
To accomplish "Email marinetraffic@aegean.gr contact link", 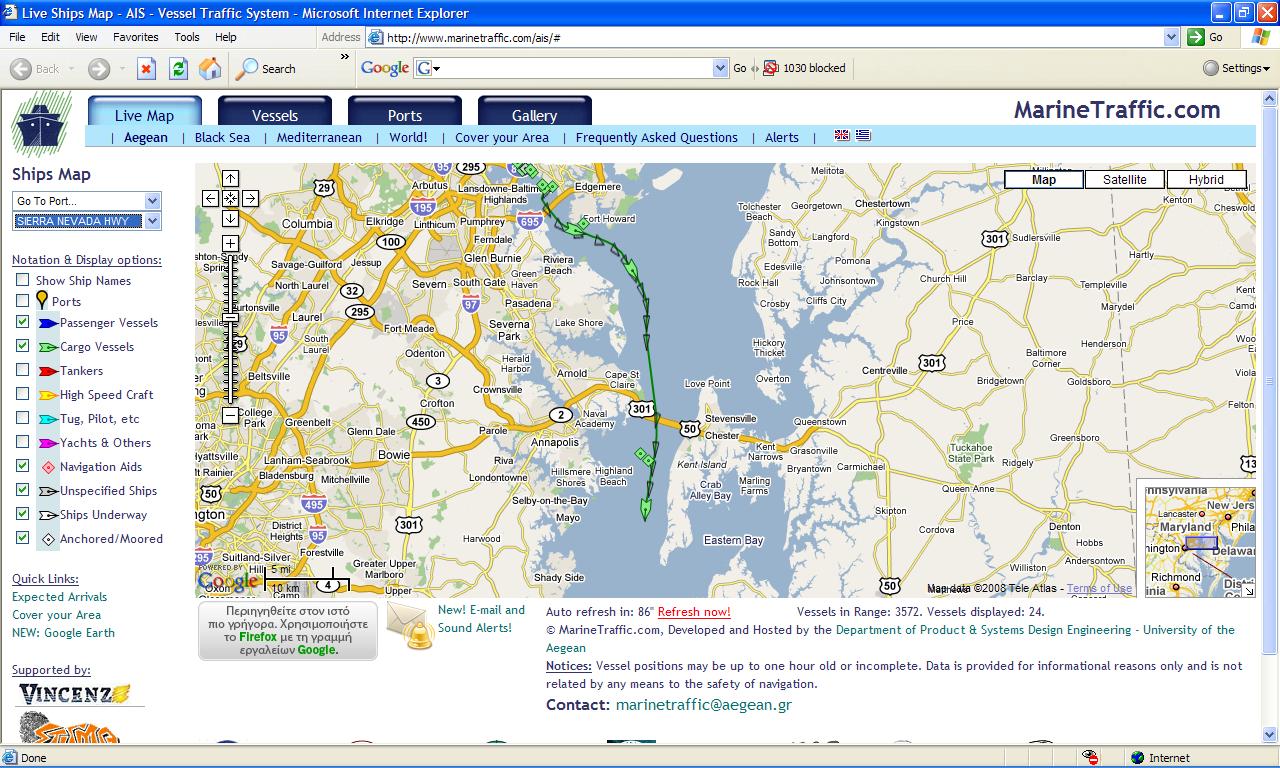I will (x=703, y=704).
